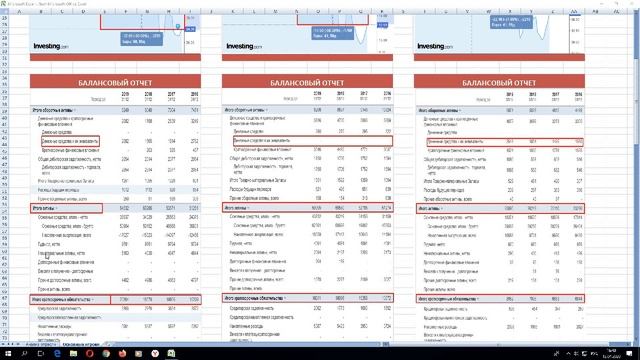Click Денежные средства и эквиваленты in middle table
Image resolution: width=640 pixels, height=360 pixels.
(x=262, y=140)
